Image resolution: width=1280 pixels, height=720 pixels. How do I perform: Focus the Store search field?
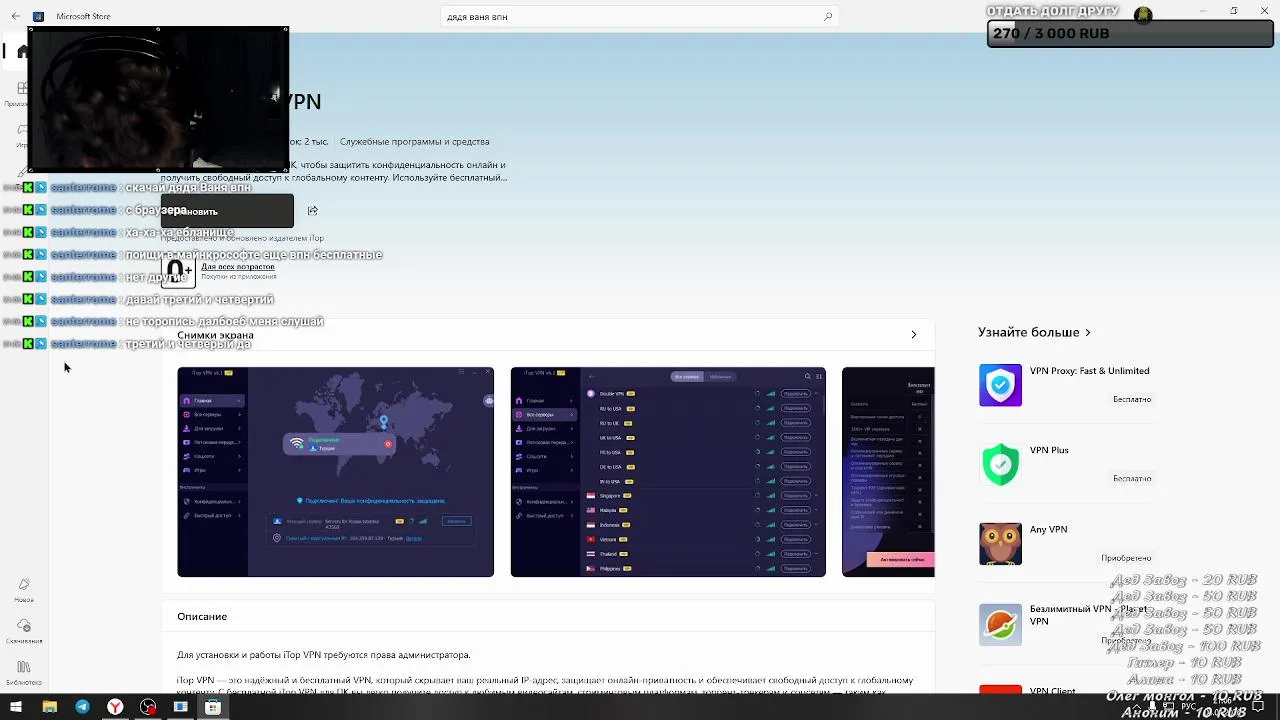pyautogui.click(x=640, y=17)
